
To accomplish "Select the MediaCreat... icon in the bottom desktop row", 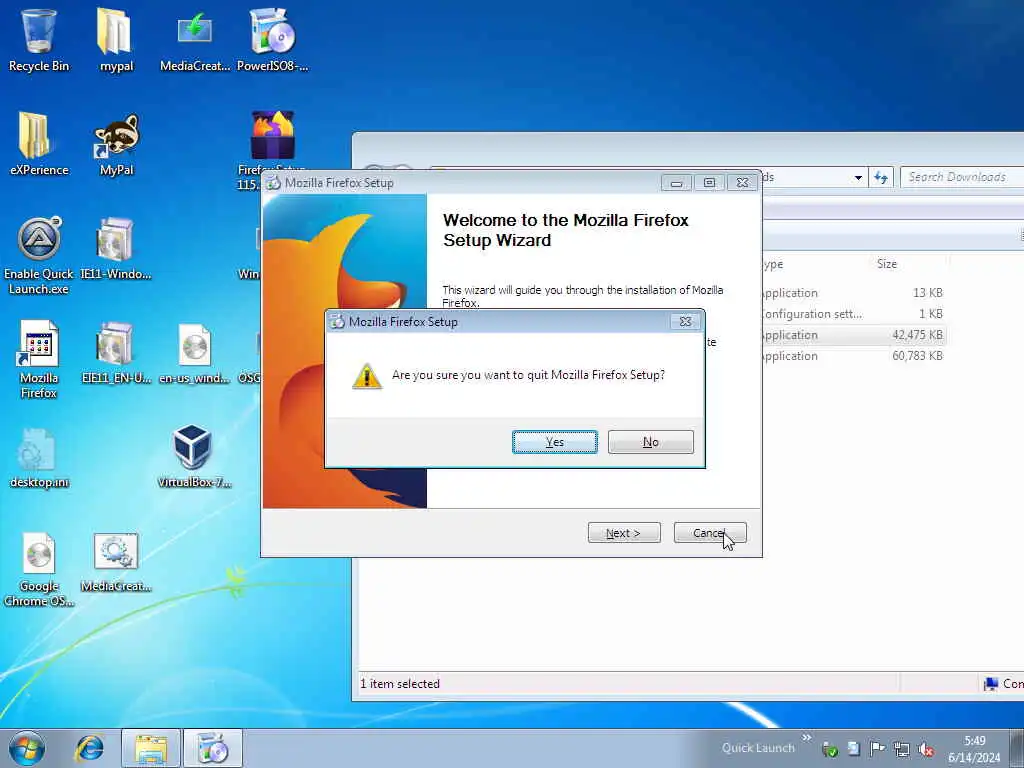I will (x=116, y=562).
